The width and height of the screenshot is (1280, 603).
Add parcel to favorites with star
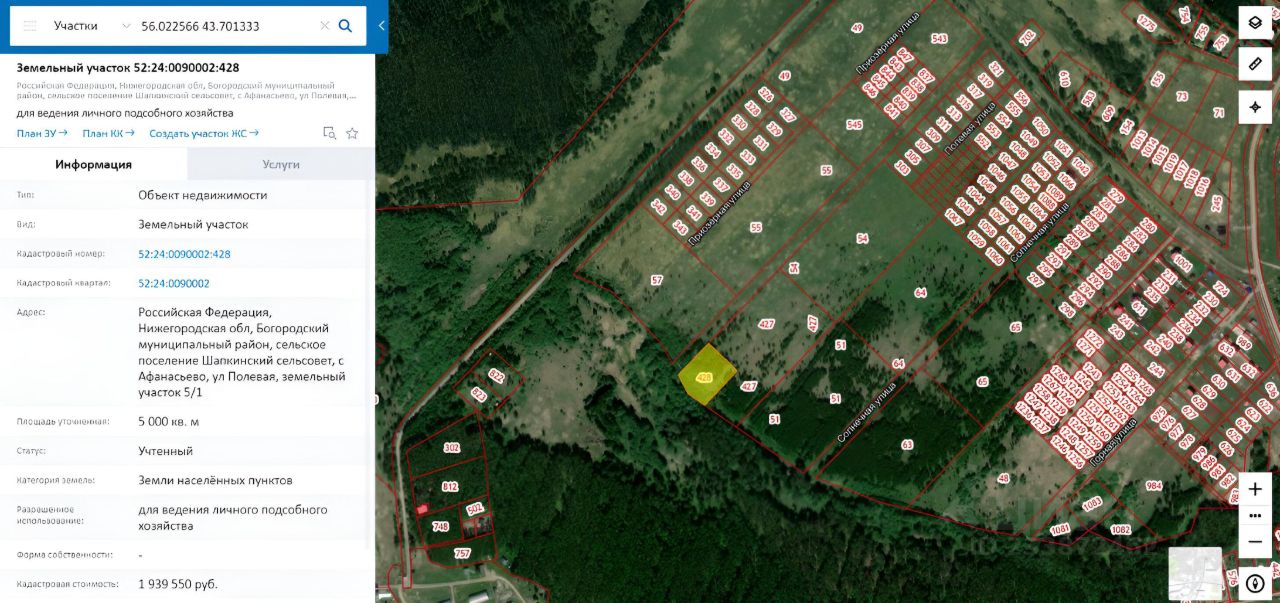(x=352, y=133)
